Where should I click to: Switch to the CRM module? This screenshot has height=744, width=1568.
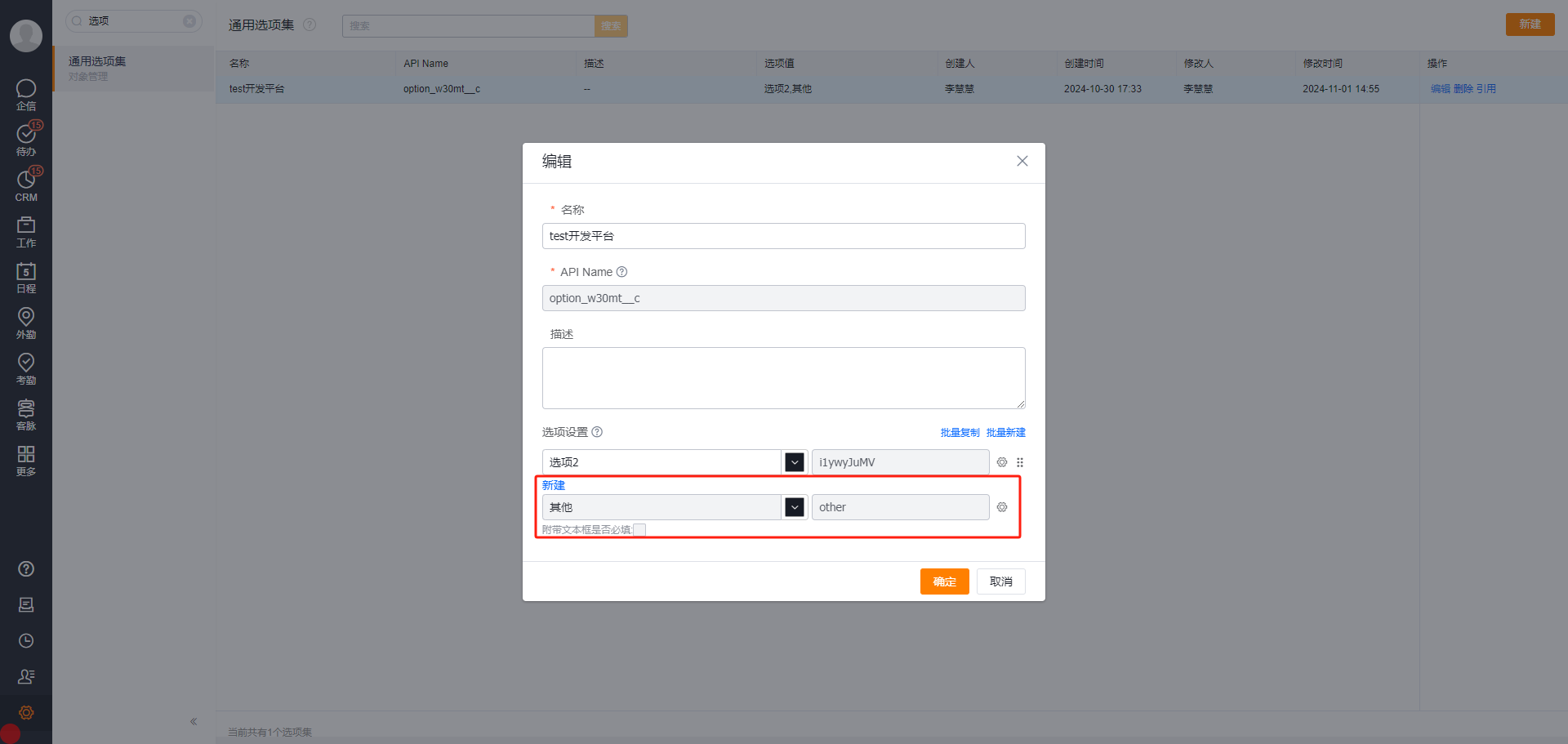point(25,185)
